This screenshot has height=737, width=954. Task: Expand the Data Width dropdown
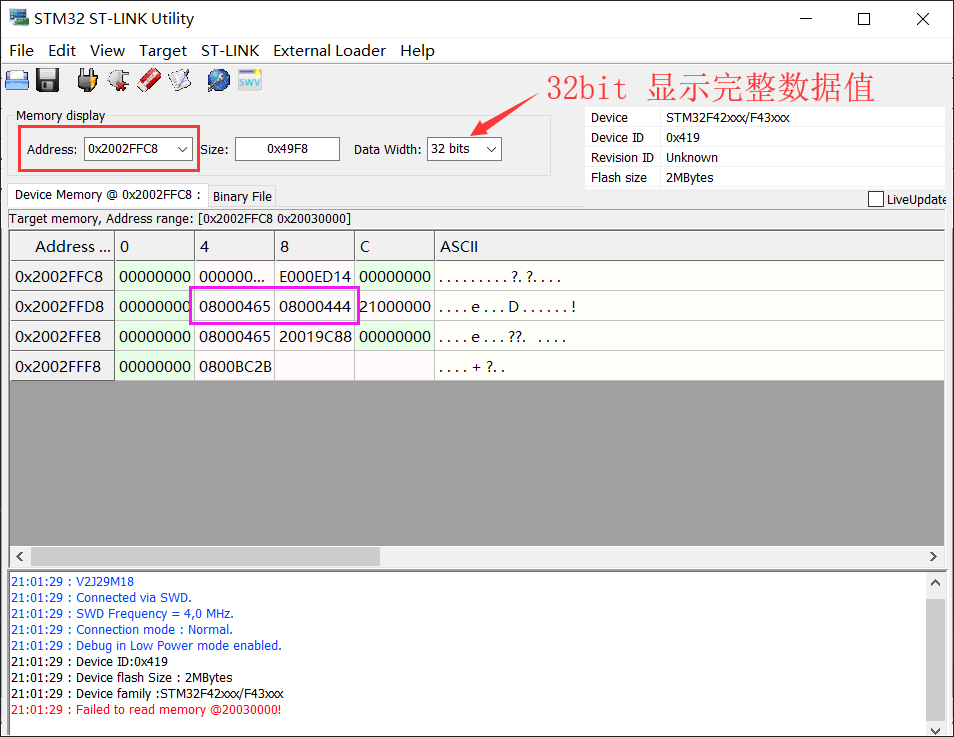(493, 148)
